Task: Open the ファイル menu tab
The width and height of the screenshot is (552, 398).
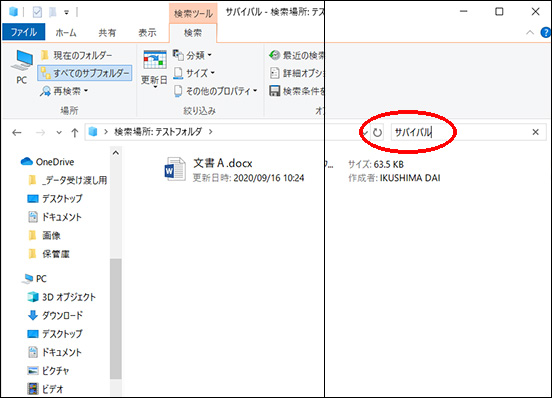Action: click(24, 32)
